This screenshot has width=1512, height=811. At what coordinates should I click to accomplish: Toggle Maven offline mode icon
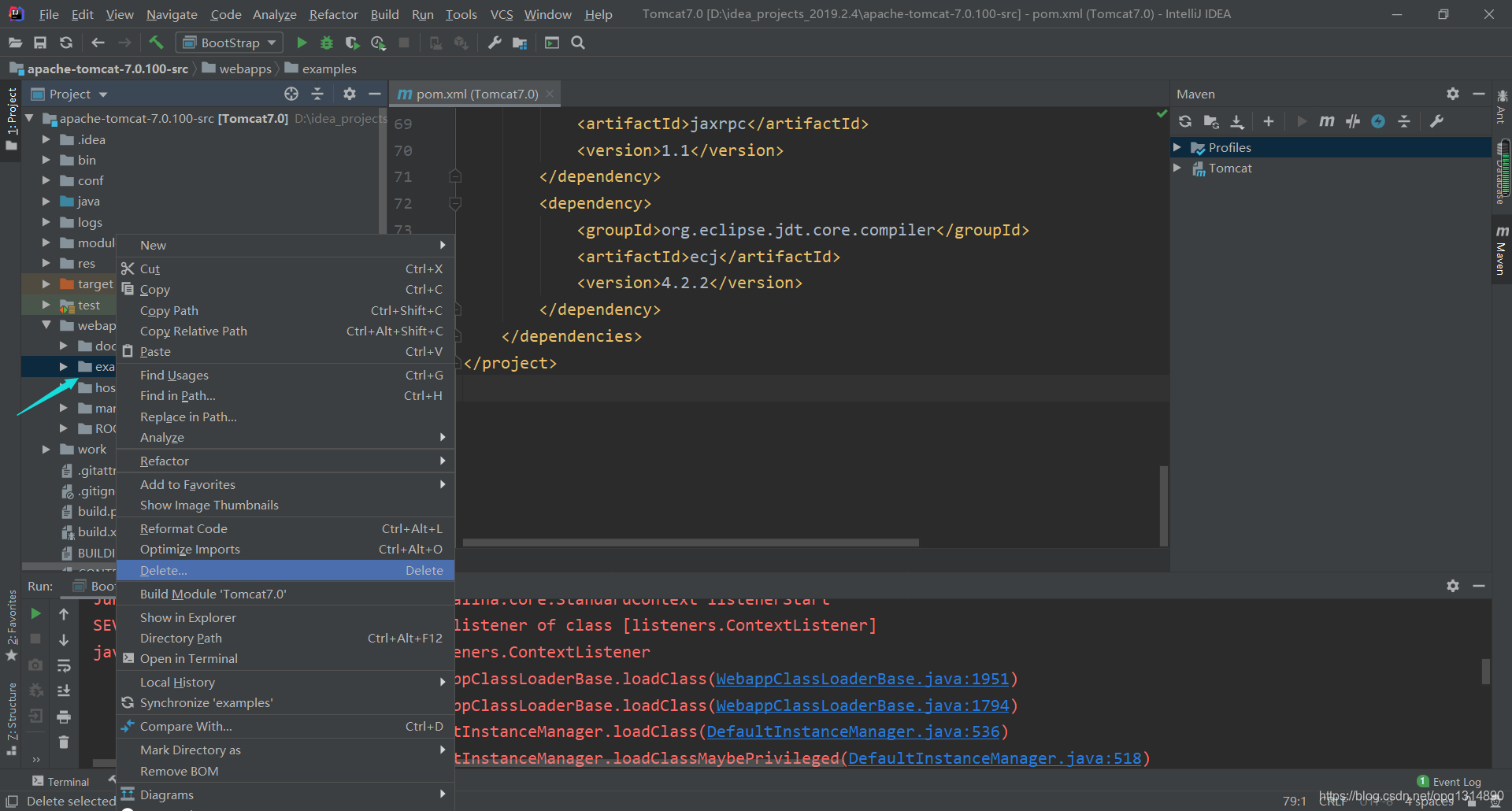tap(1353, 121)
